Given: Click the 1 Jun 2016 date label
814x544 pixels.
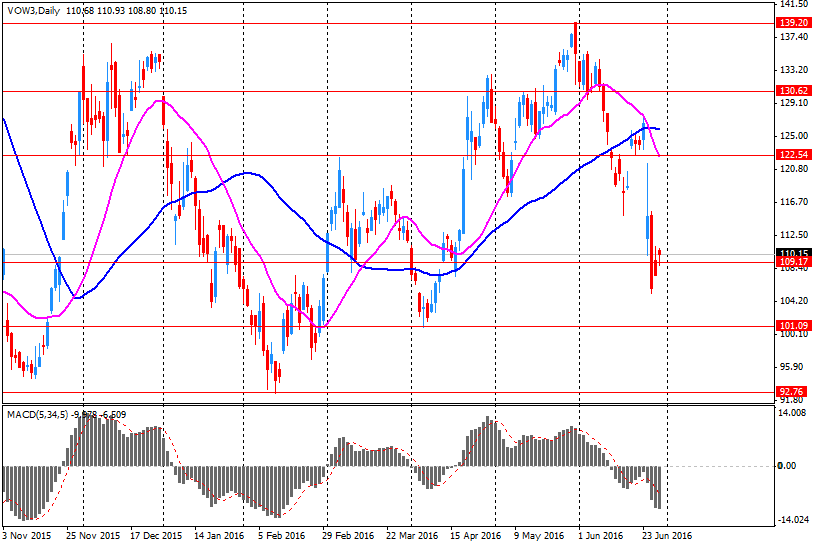Looking at the screenshot, I should (600, 535).
